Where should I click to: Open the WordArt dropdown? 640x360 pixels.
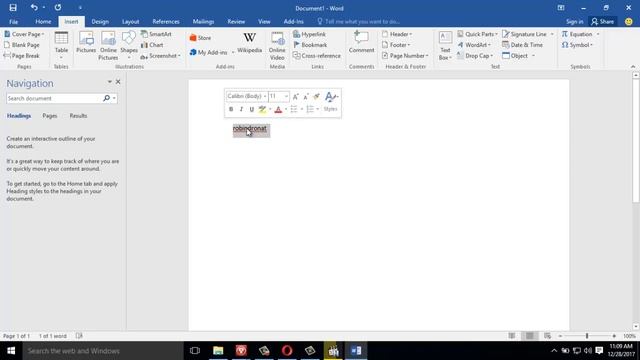point(474,45)
